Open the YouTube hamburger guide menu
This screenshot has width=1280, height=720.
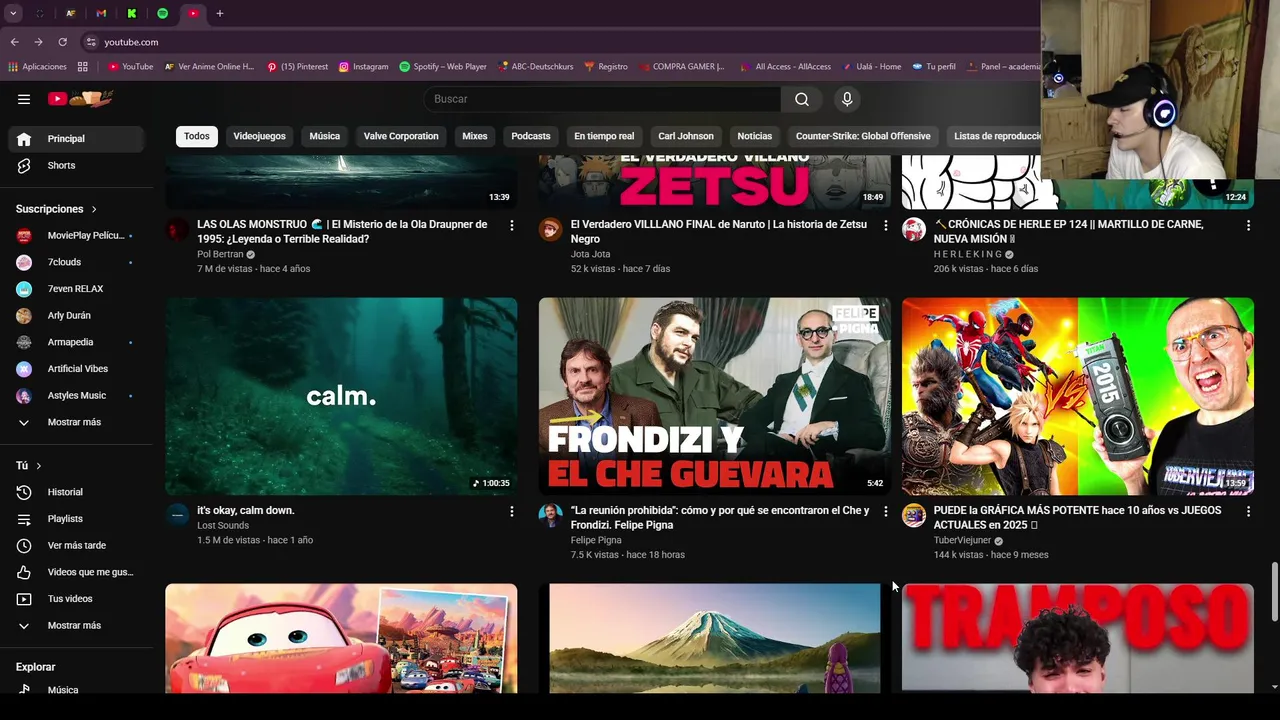click(24, 99)
